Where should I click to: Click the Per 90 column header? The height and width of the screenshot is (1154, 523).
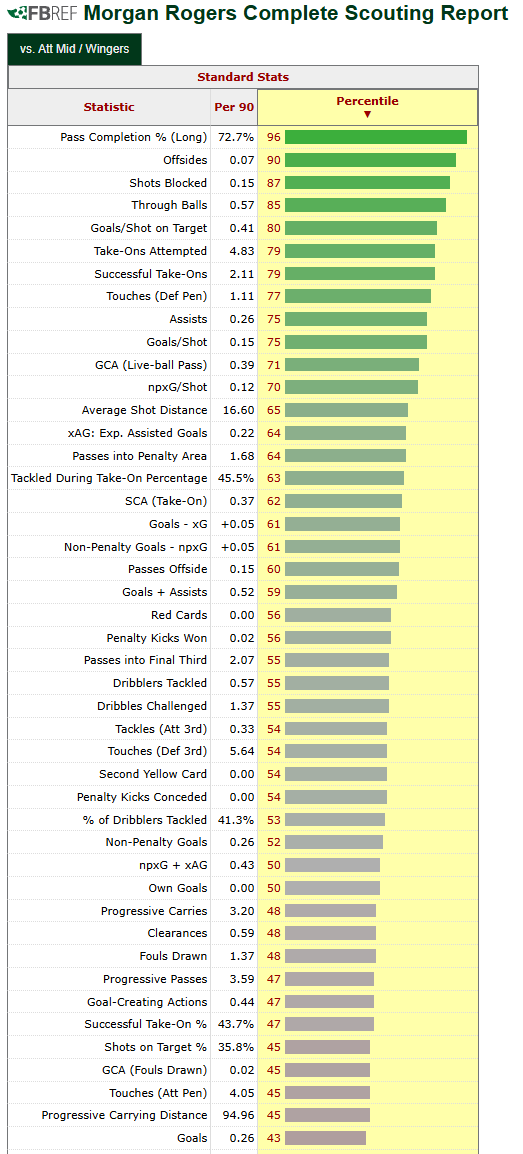click(x=234, y=107)
